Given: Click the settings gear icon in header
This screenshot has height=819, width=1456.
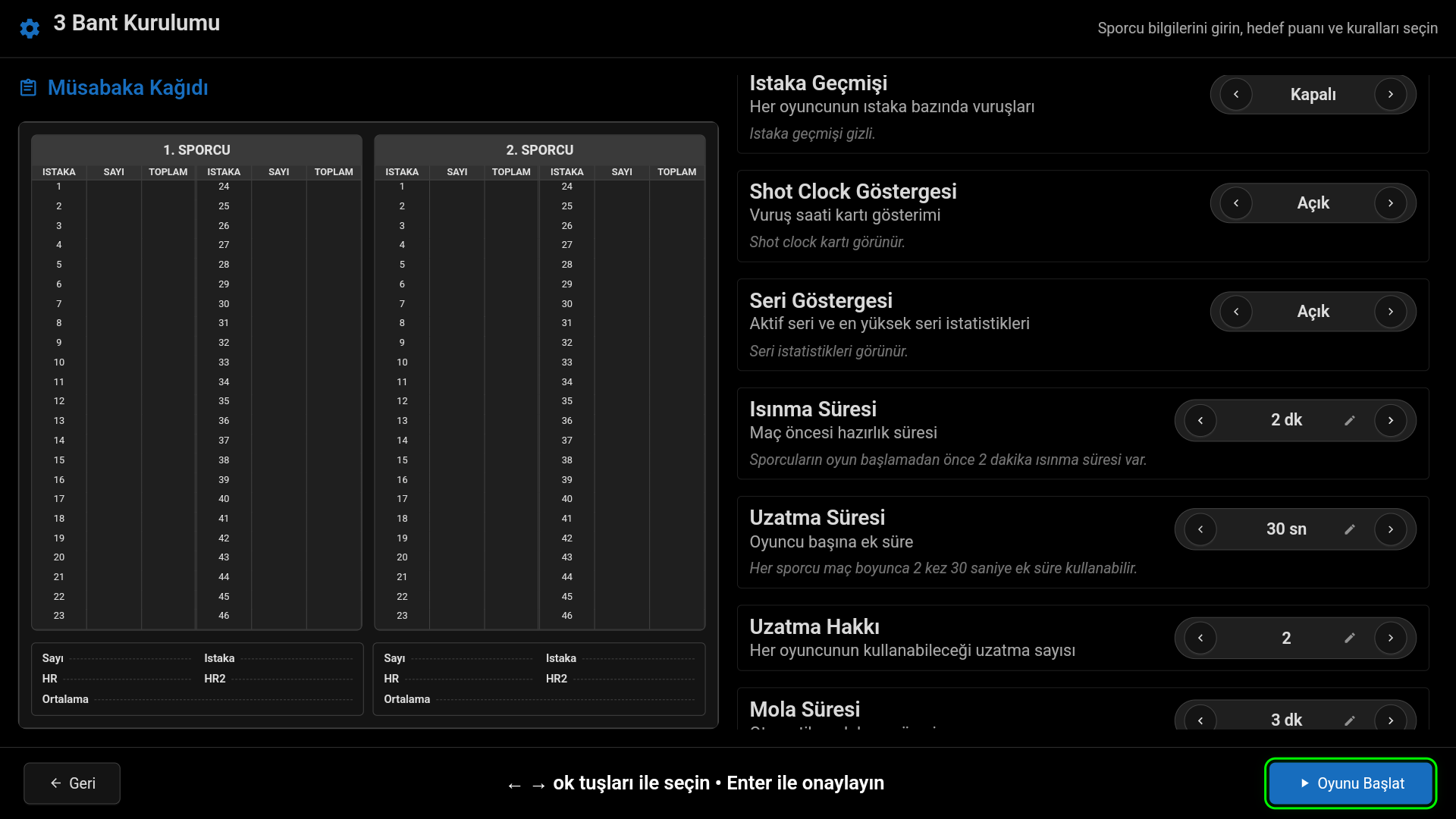Looking at the screenshot, I should tap(30, 29).
